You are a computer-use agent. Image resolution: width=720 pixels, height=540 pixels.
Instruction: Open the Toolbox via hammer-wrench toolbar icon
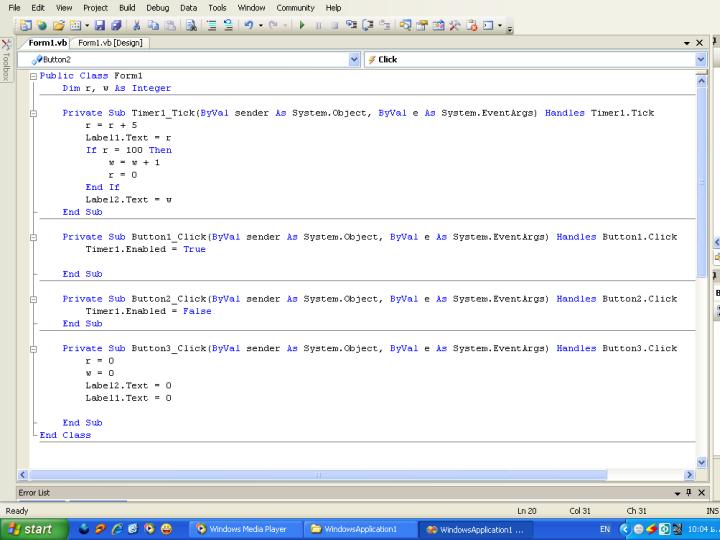point(455,25)
